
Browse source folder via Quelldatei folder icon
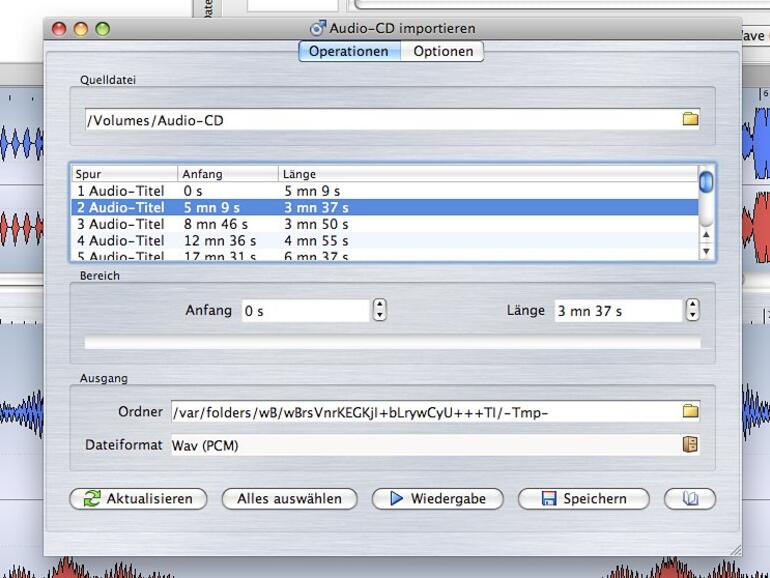click(690, 119)
